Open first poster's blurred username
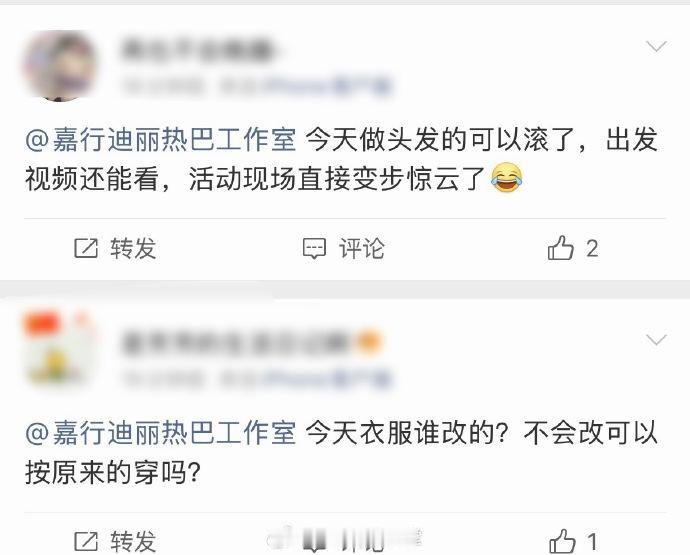Image resolution: width=690 pixels, height=555 pixels. [x=197, y=49]
